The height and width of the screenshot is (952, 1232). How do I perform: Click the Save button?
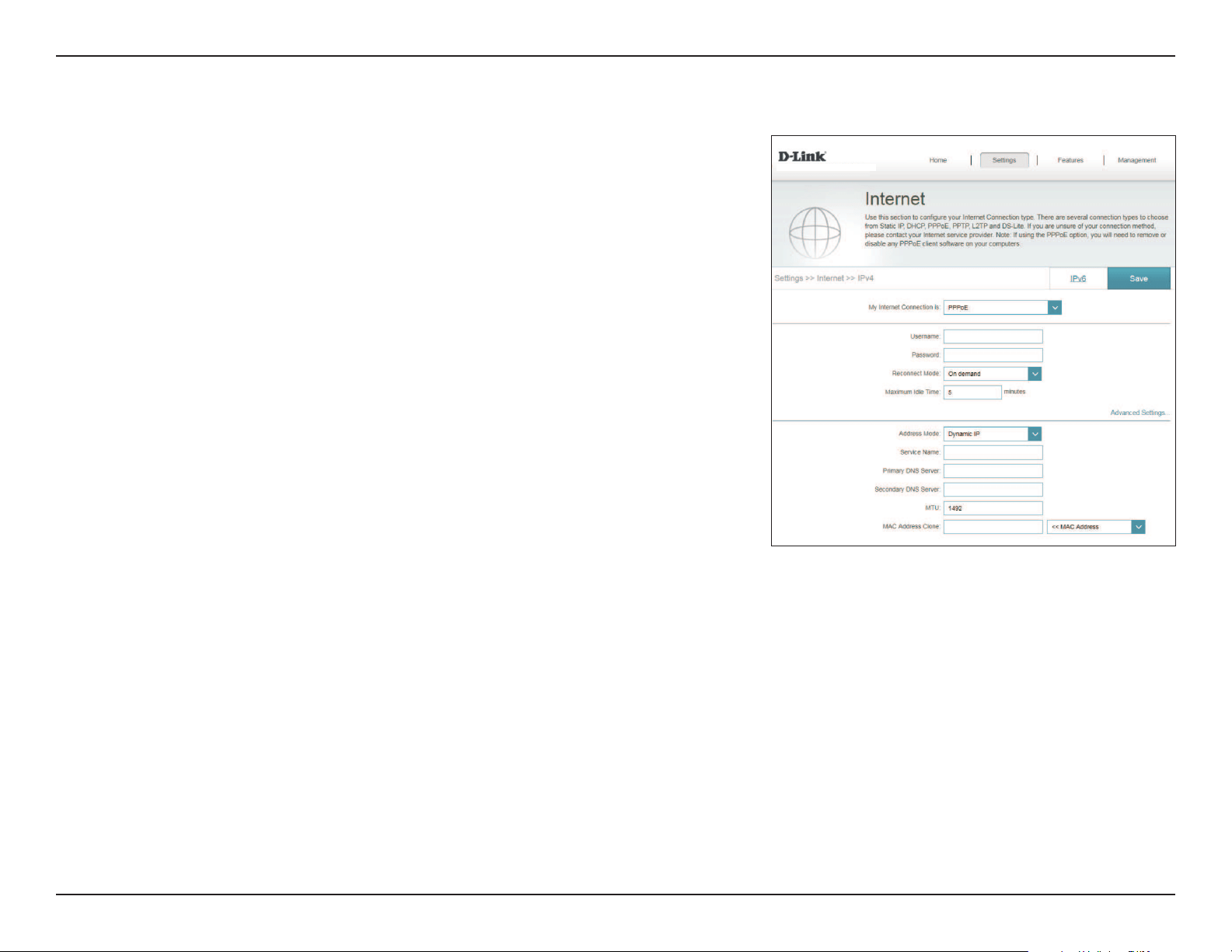[x=1139, y=278]
